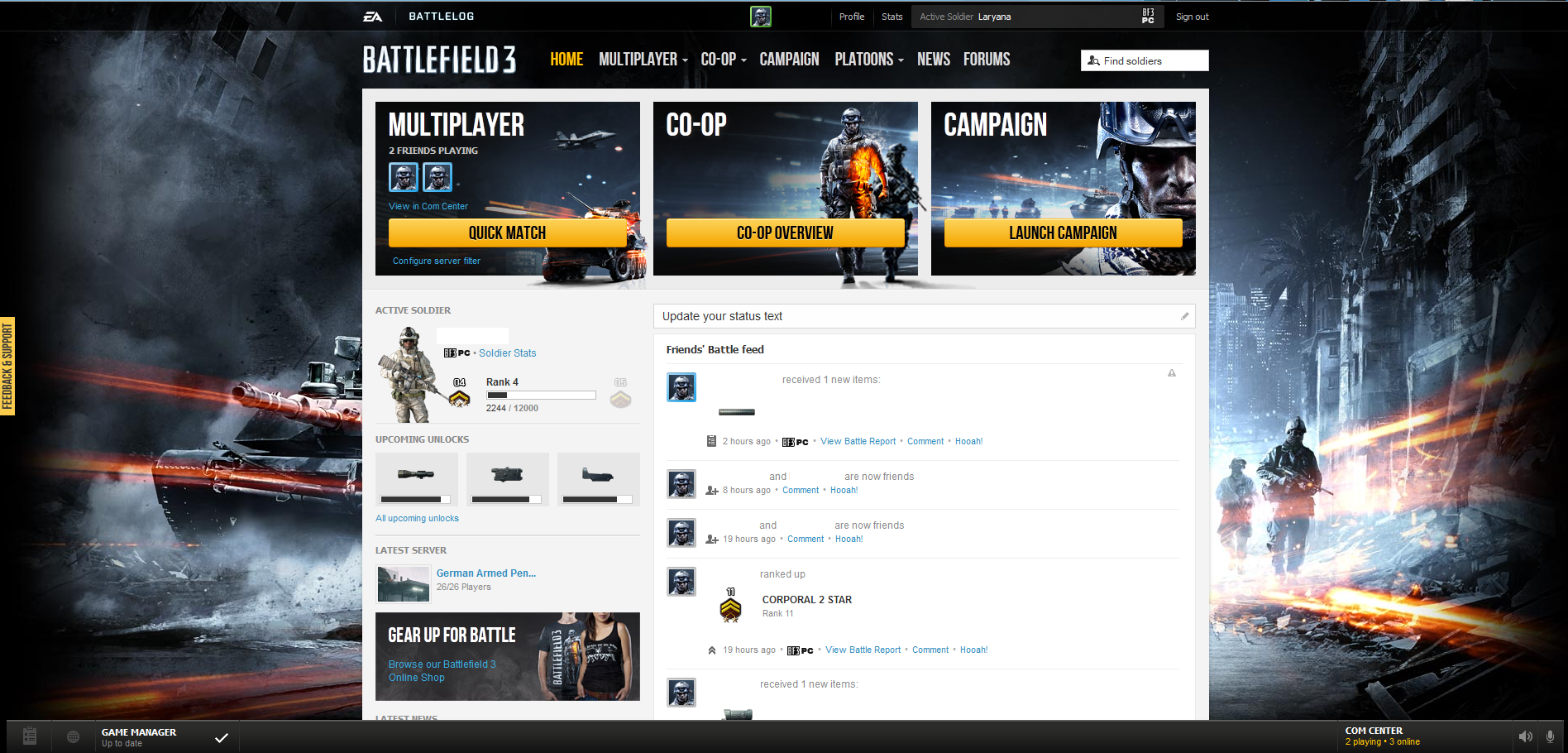
Task: Click Hooah! on the 8 hours ago post
Action: tap(844, 491)
